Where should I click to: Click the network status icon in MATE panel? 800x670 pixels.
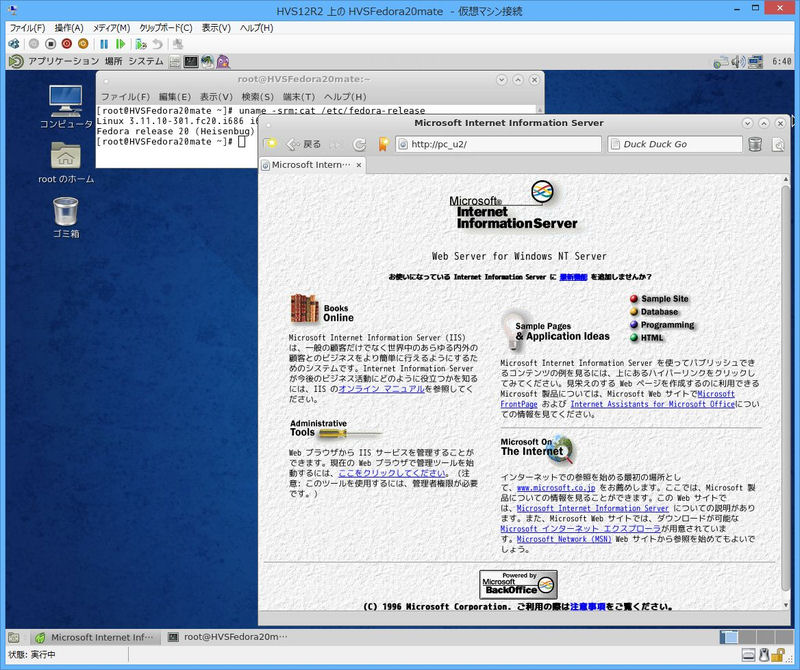pos(755,62)
